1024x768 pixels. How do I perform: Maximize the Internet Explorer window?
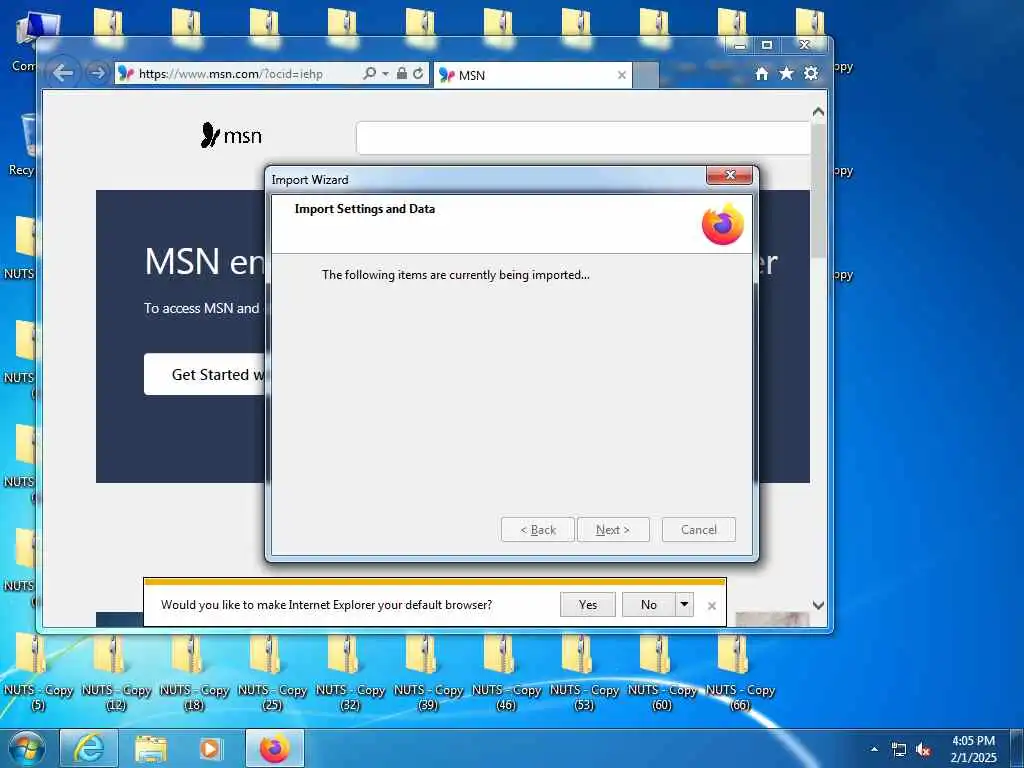[x=767, y=45]
